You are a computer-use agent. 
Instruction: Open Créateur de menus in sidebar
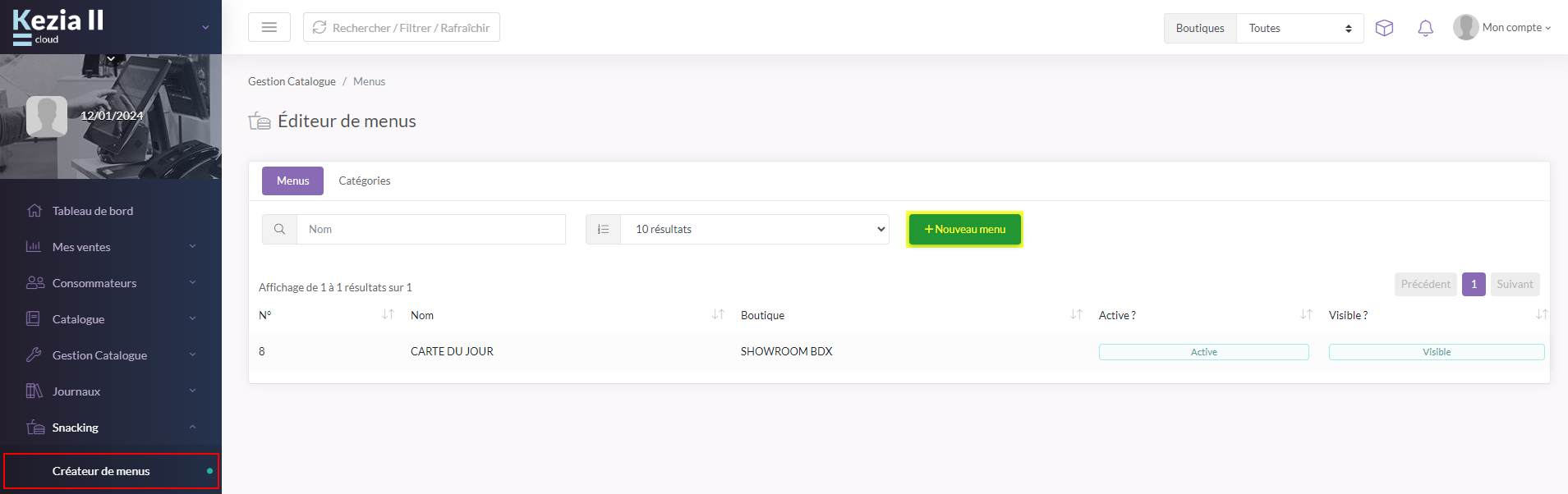click(101, 471)
